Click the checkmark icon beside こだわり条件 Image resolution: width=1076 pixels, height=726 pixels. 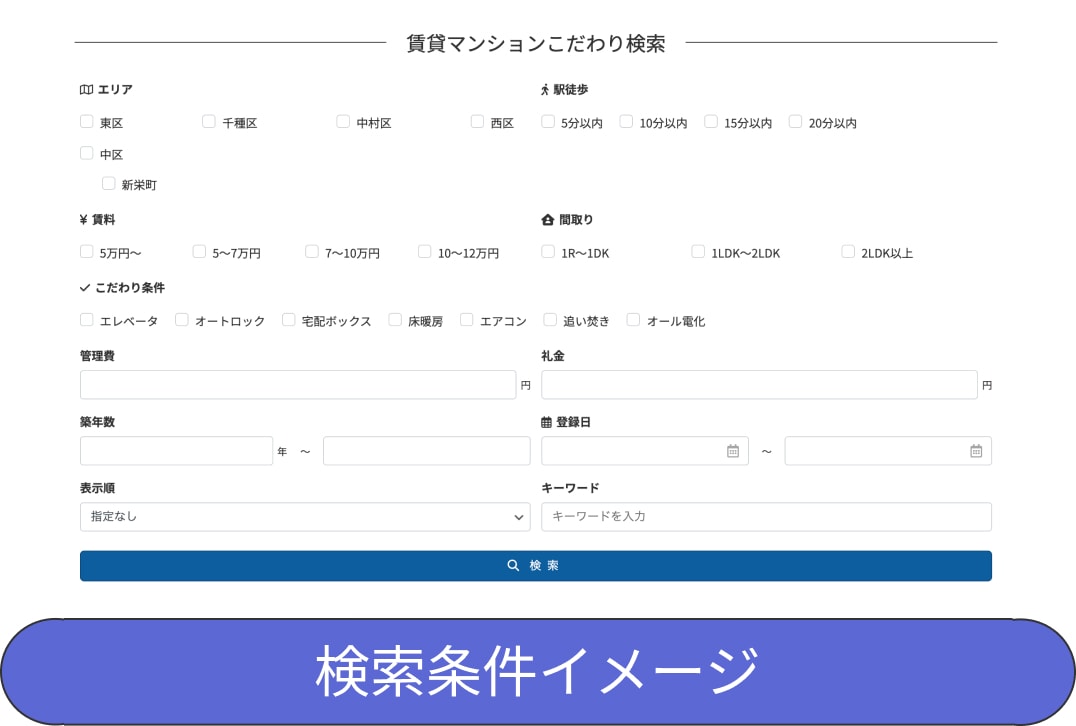click(x=85, y=288)
